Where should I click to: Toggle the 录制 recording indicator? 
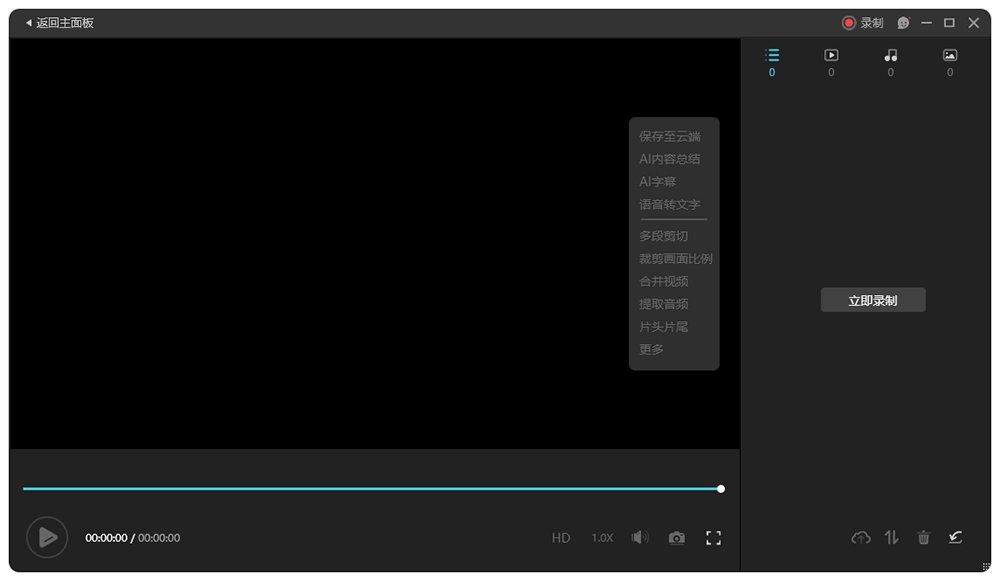865,22
